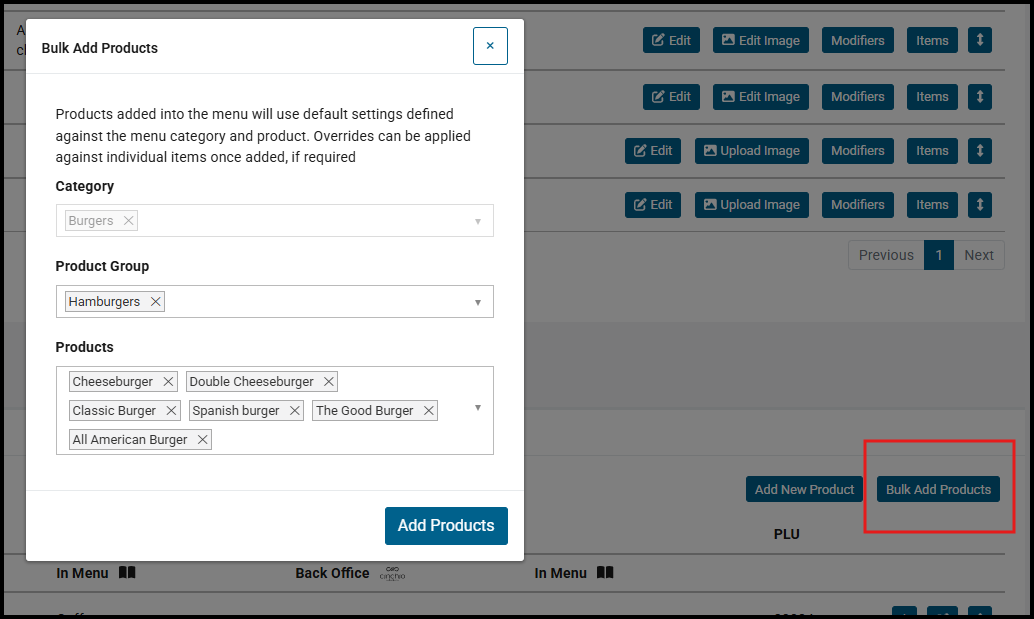Remove Spanish burger from selected products
Screen dimensions: 1034x619
[294, 411]
